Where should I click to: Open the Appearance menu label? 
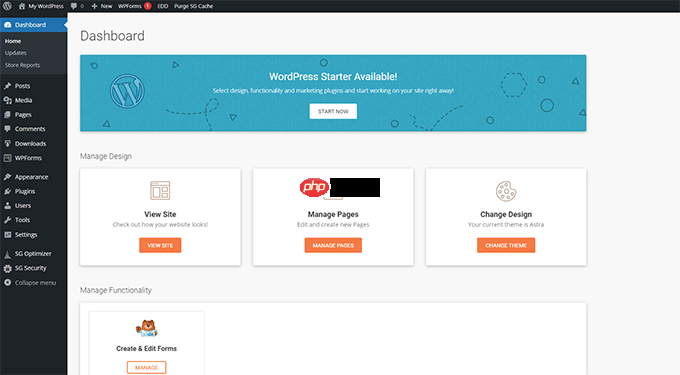(31, 177)
